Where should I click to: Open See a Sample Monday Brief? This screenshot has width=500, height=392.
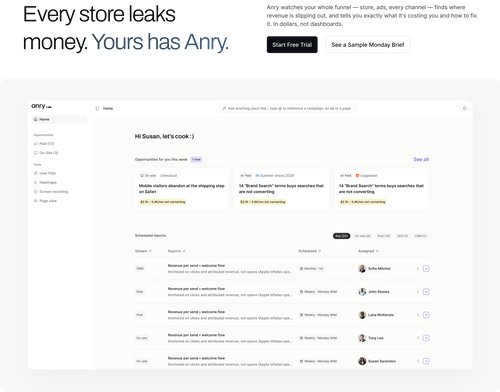(368, 45)
